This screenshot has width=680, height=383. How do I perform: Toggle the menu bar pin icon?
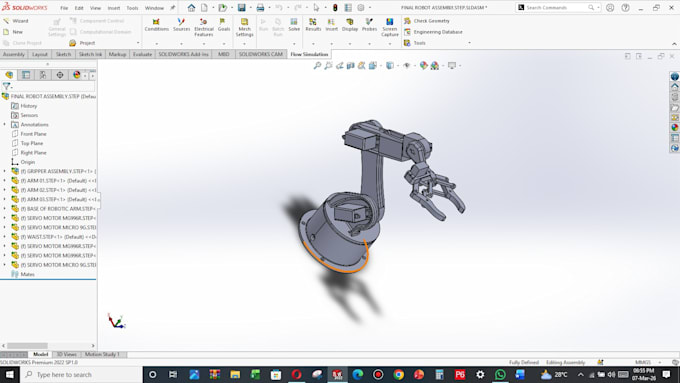tap(172, 8)
